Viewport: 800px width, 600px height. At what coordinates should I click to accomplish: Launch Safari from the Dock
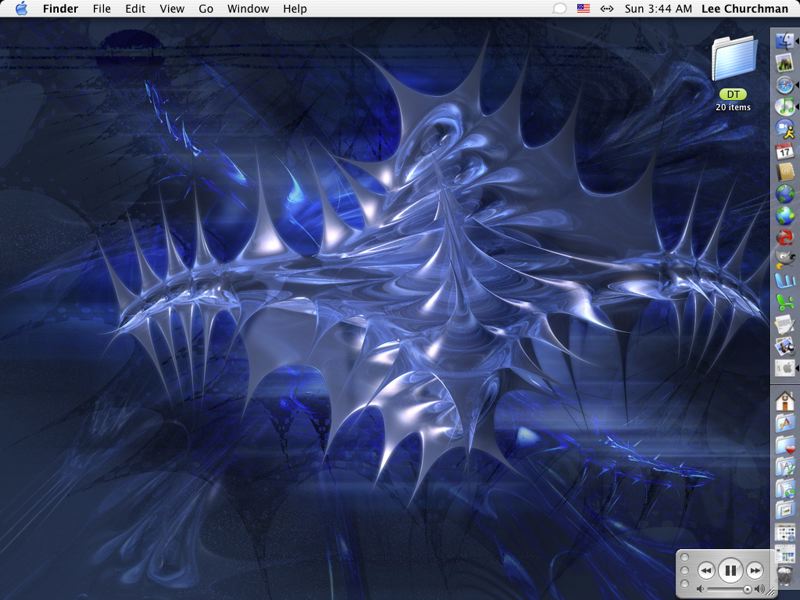click(785, 83)
